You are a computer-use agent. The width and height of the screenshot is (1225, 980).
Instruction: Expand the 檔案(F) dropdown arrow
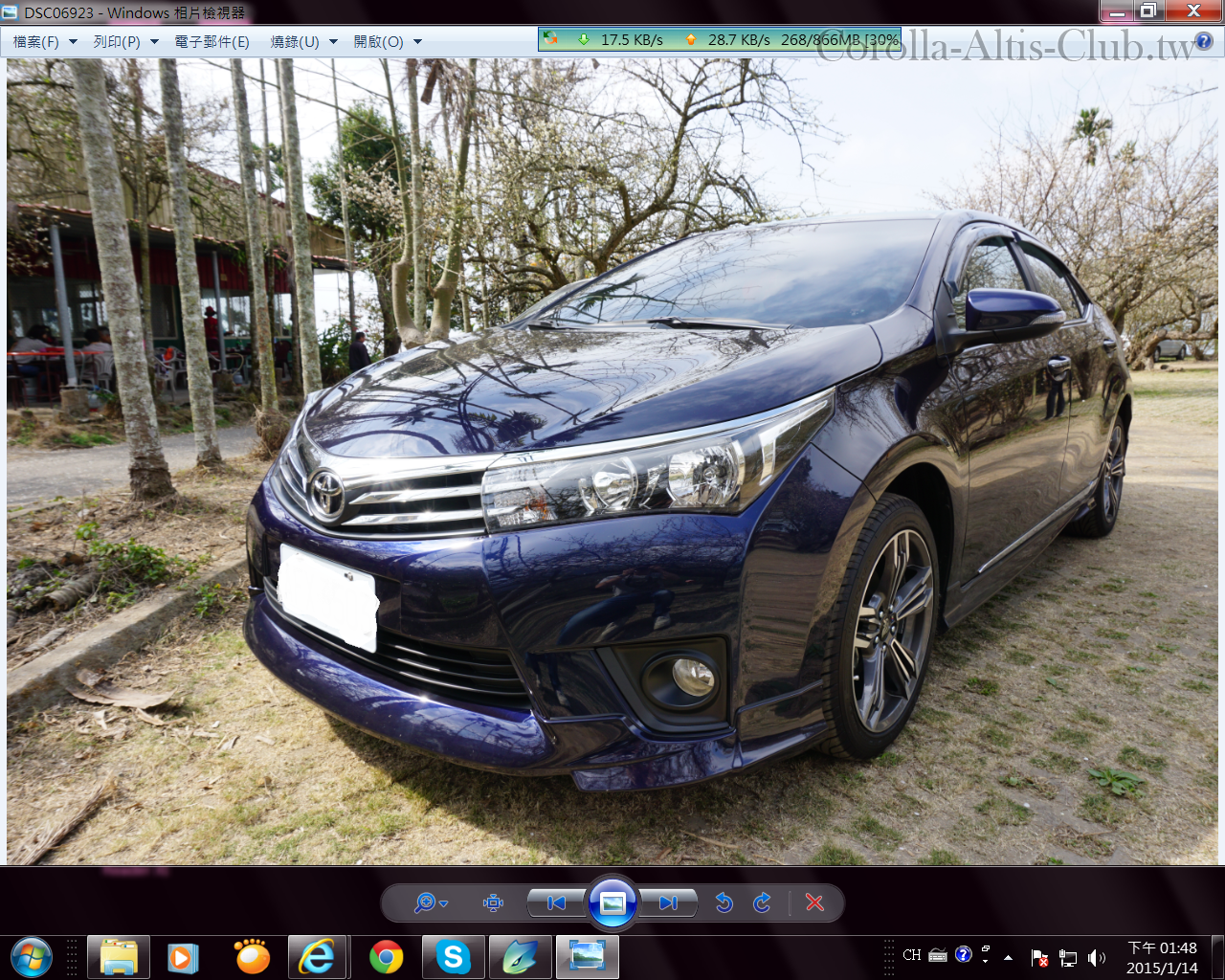tap(73, 42)
